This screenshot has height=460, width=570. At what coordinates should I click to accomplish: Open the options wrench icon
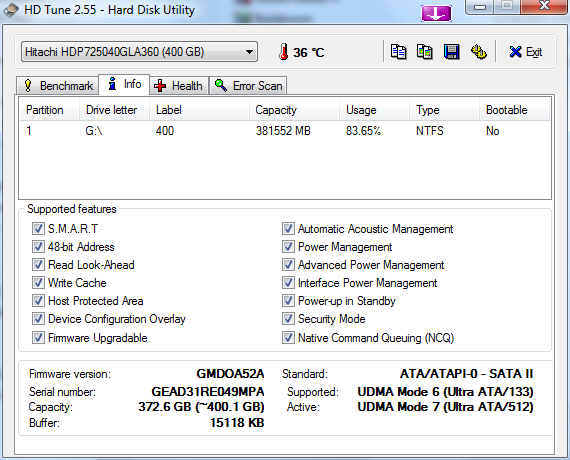click(479, 52)
